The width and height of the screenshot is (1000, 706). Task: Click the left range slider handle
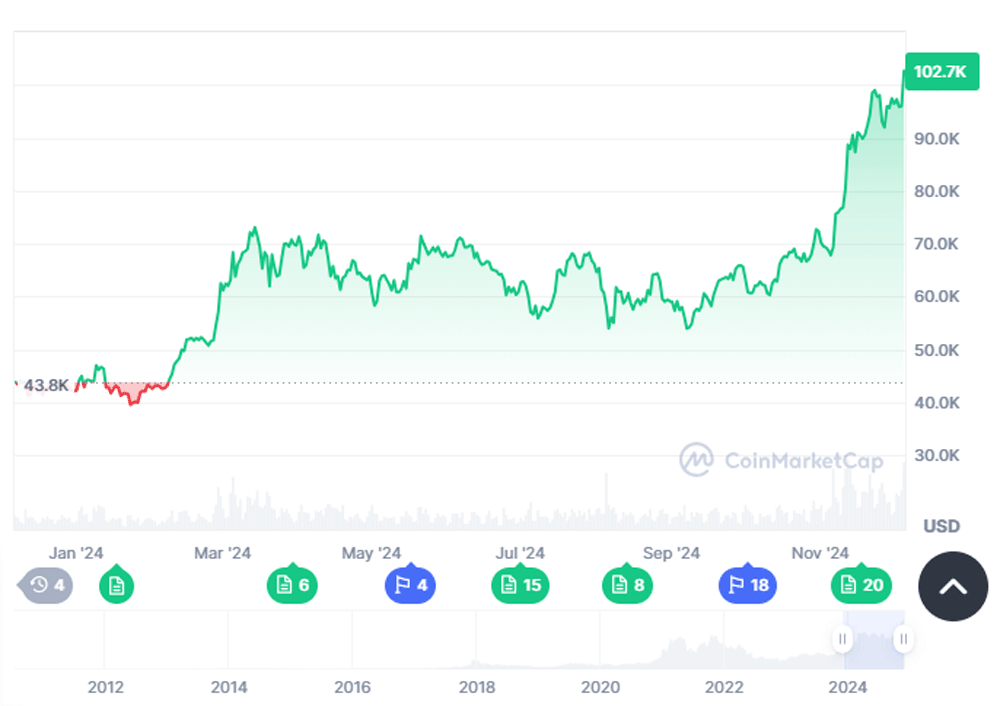coord(841,638)
